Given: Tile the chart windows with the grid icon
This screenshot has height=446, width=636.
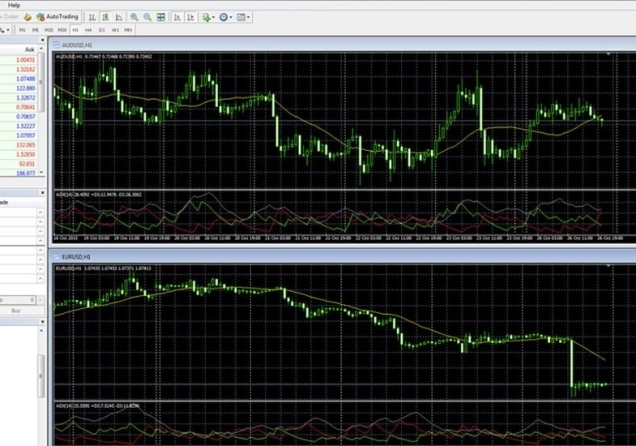Looking at the screenshot, I should tap(161, 17).
